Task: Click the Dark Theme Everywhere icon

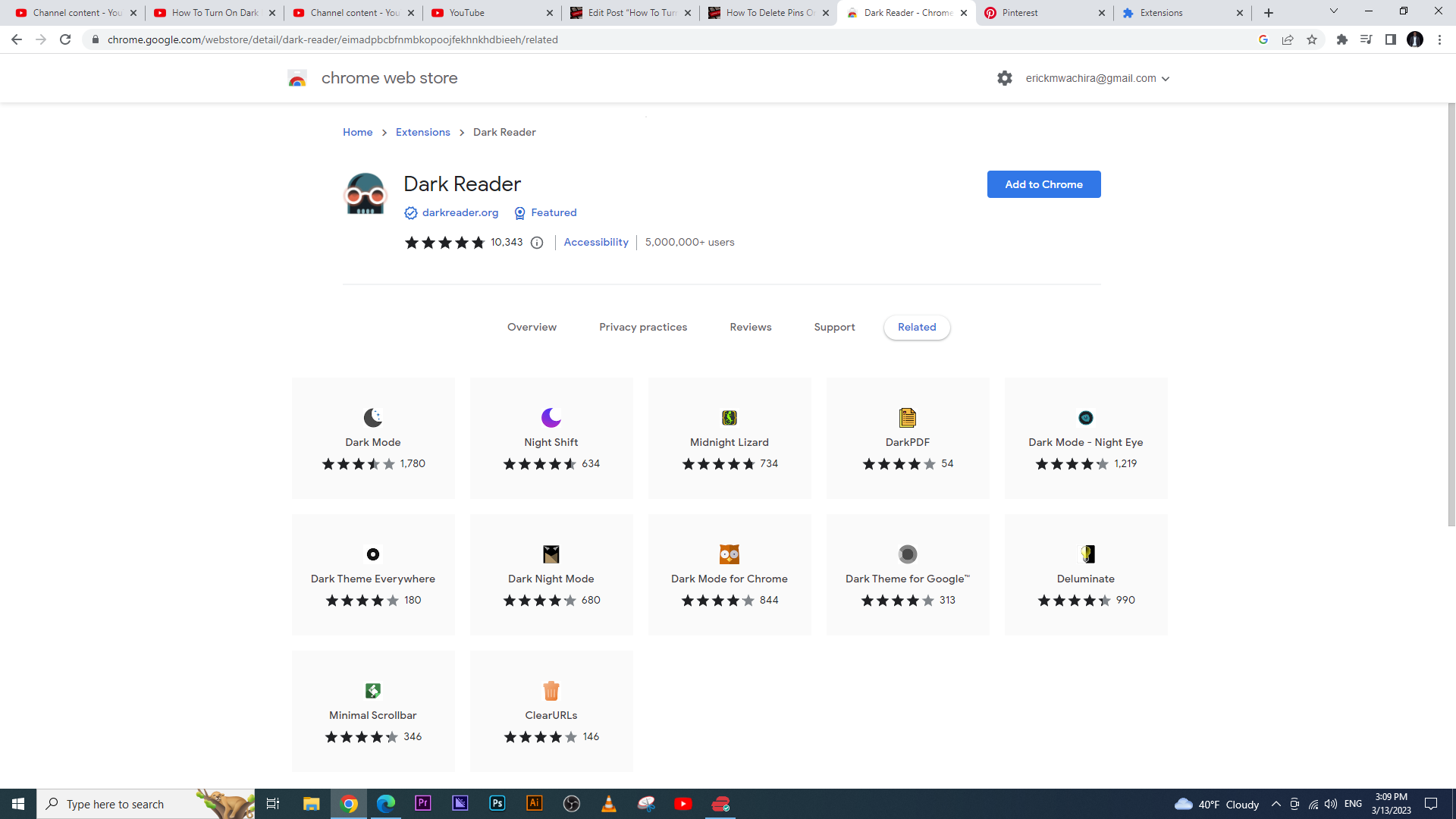Action: tap(373, 554)
